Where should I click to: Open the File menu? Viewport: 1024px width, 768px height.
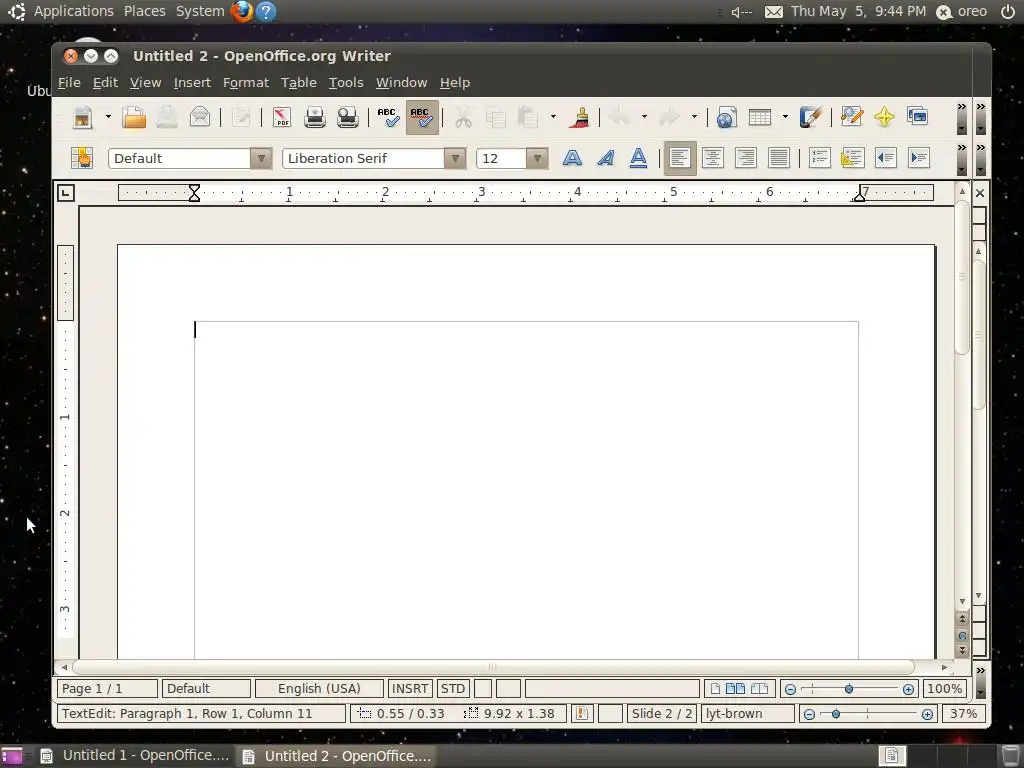tap(69, 83)
